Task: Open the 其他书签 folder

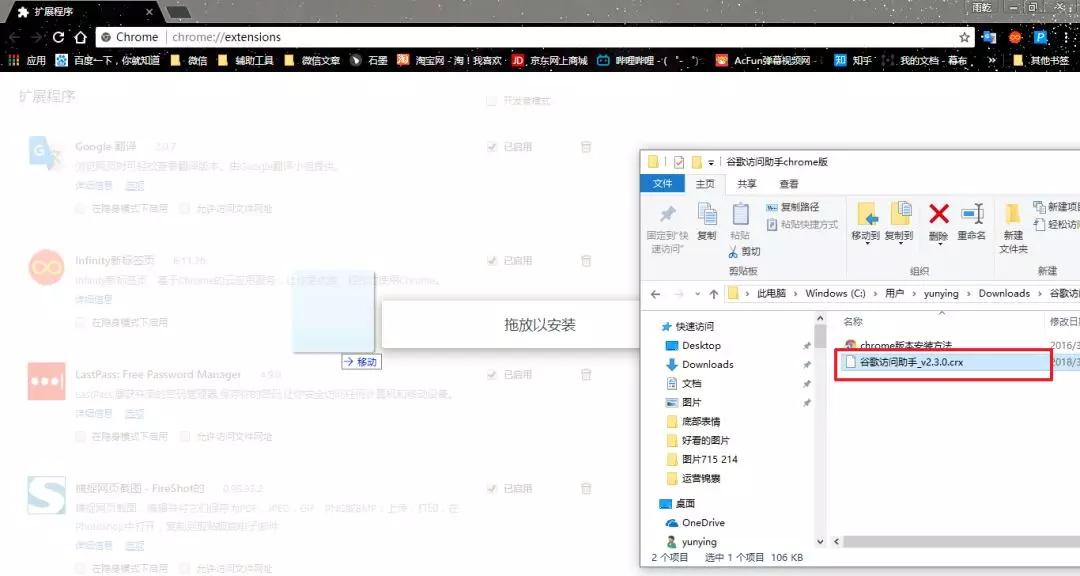Action: tap(1041, 61)
